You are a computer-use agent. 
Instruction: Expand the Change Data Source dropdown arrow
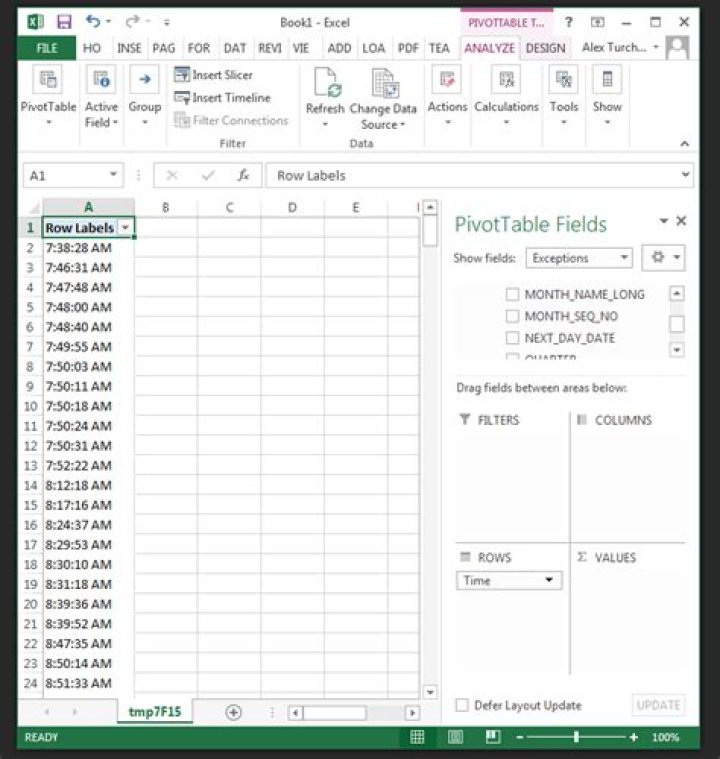[402, 125]
